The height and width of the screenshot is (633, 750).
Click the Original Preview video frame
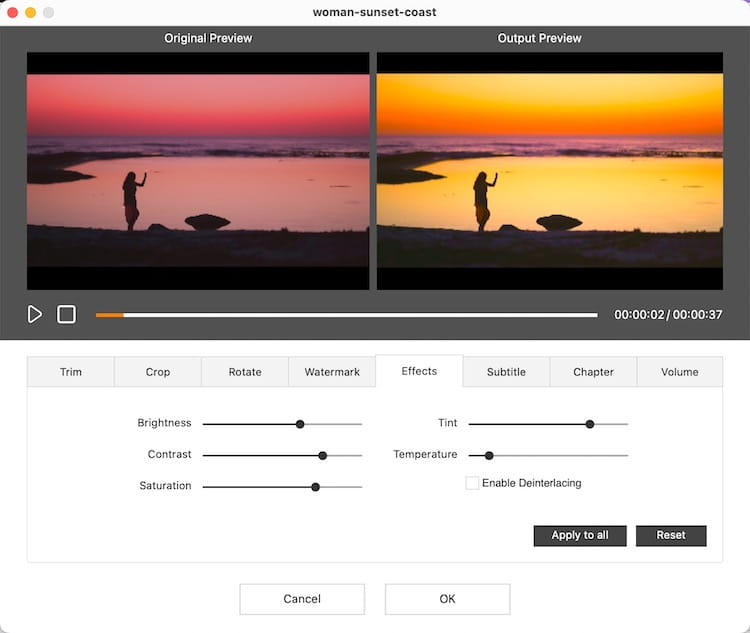point(198,171)
